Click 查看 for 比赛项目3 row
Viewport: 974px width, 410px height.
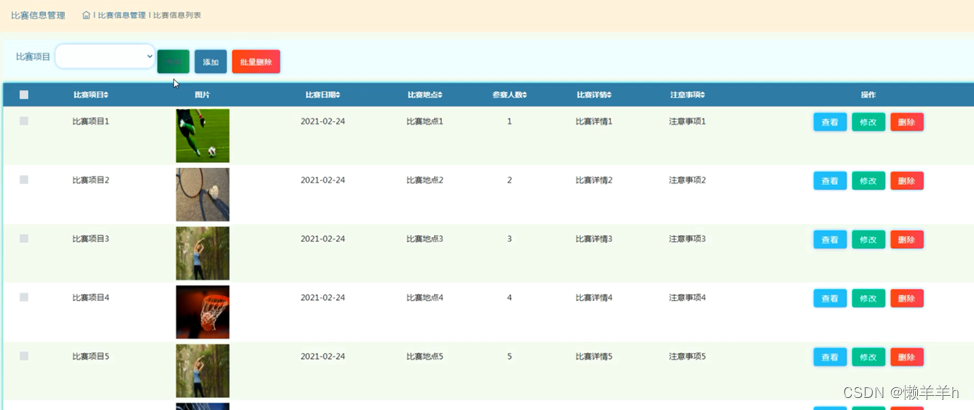pyautogui.click(x=830, y=240)
